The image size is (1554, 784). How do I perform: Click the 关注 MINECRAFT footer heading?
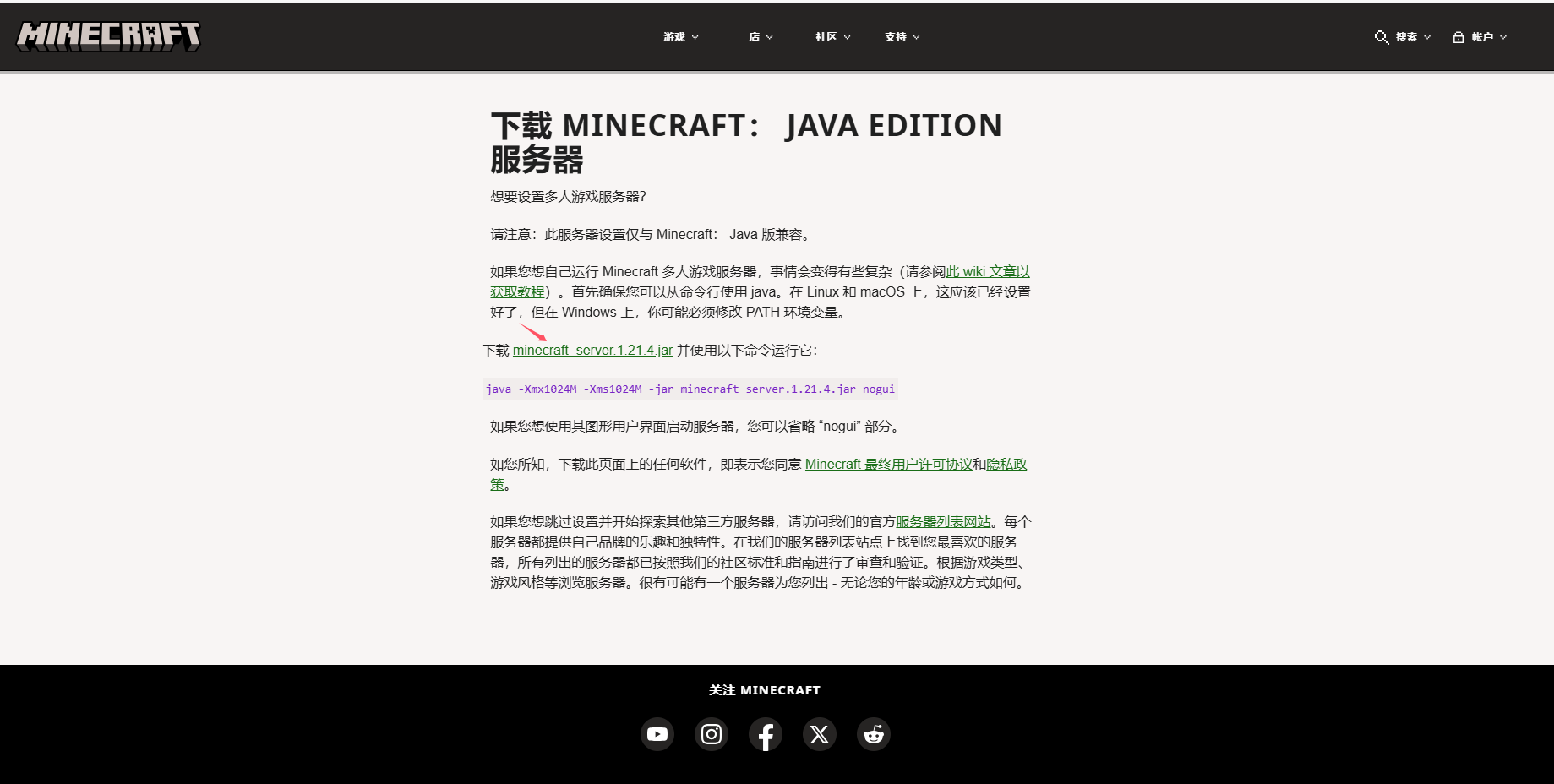(x=765, y=690)
